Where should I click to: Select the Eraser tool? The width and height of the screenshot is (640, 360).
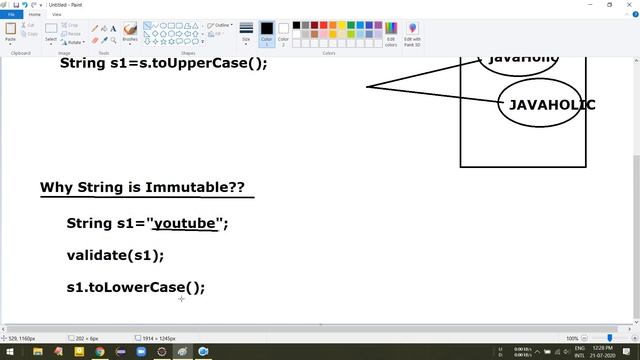coord(95,40)
